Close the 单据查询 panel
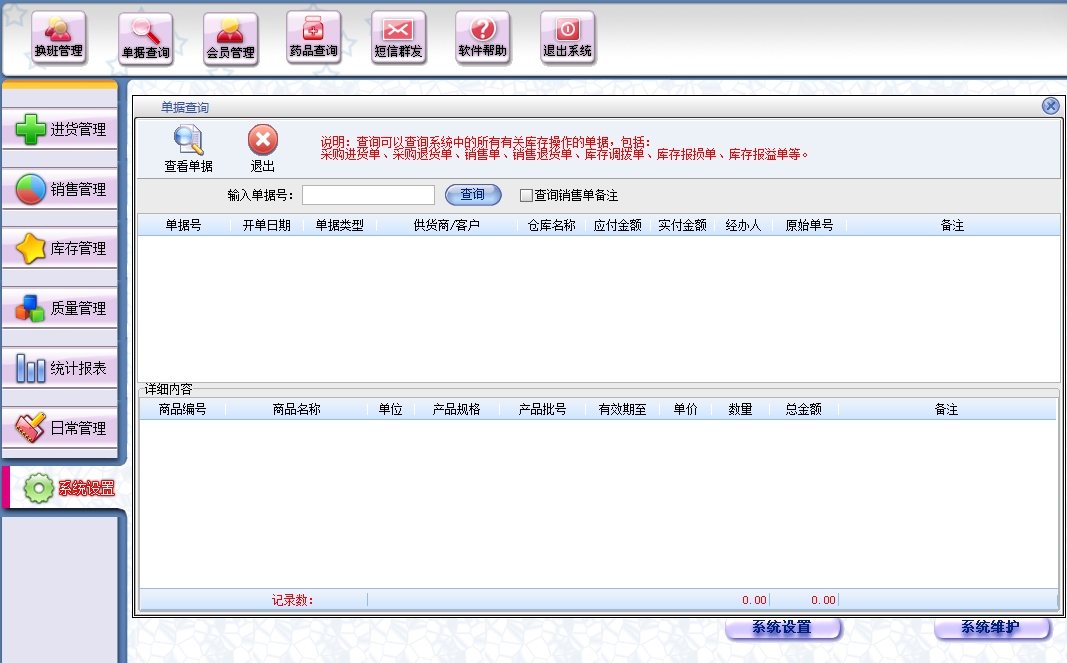Image resolution: width=1067 pixels, height=663 pixels. pyautogui.click(x=1050, y=106)
